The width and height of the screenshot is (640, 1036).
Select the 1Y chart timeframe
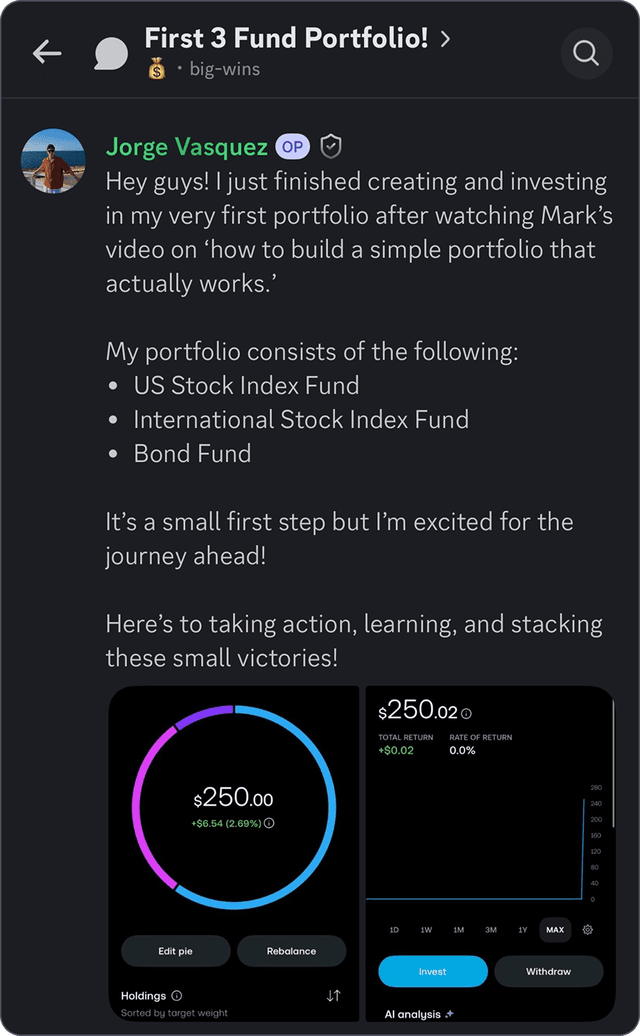522,930
